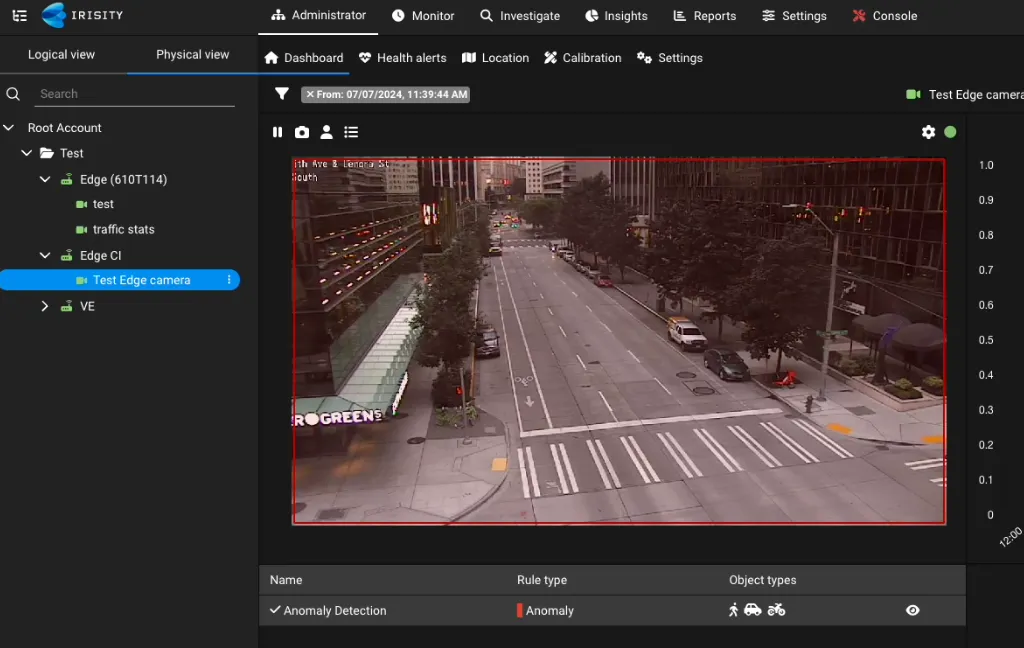
Task: Toggle visibility of Anomaly Detection rule
Action: 912,610
